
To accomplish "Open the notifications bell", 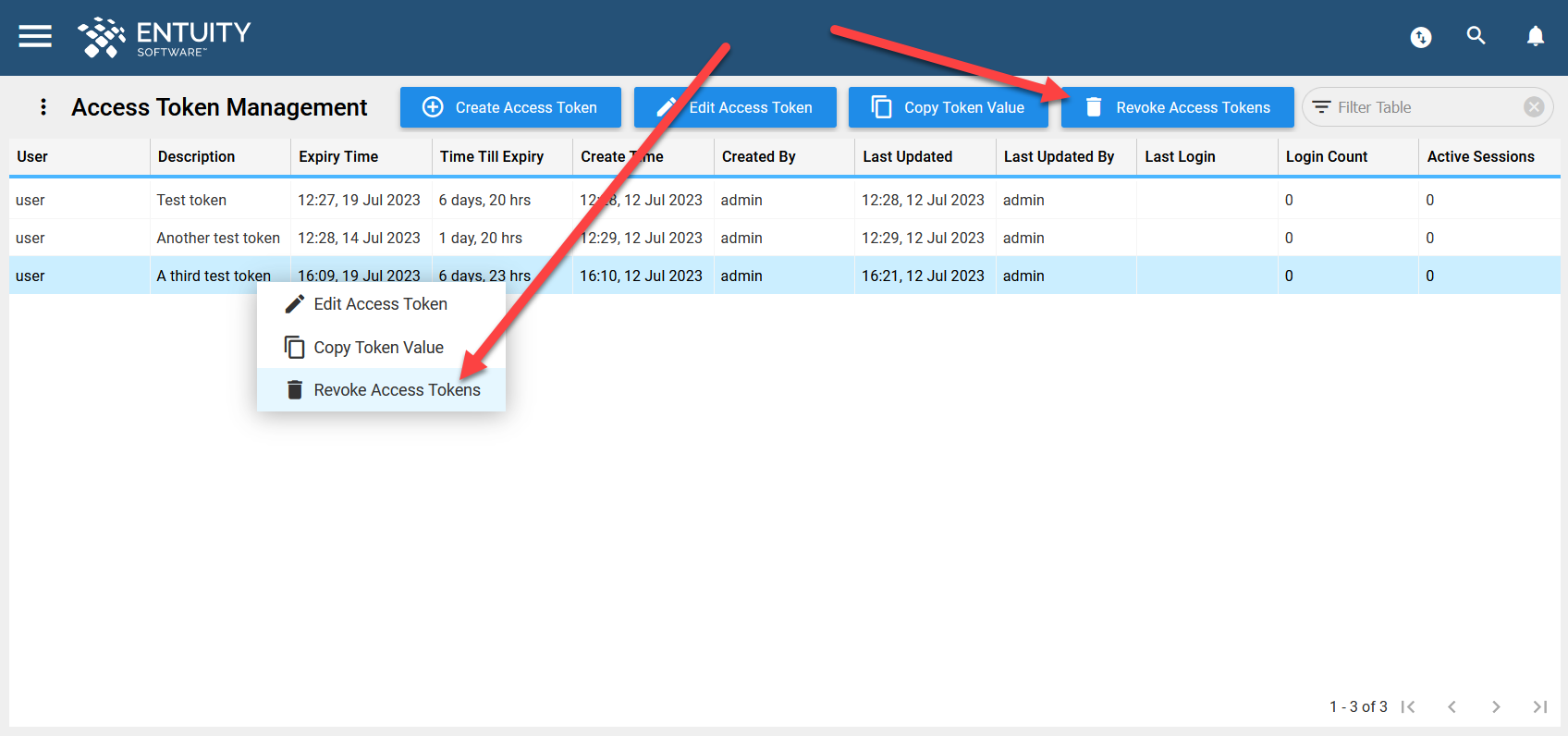I will (x=1535, y=36).
